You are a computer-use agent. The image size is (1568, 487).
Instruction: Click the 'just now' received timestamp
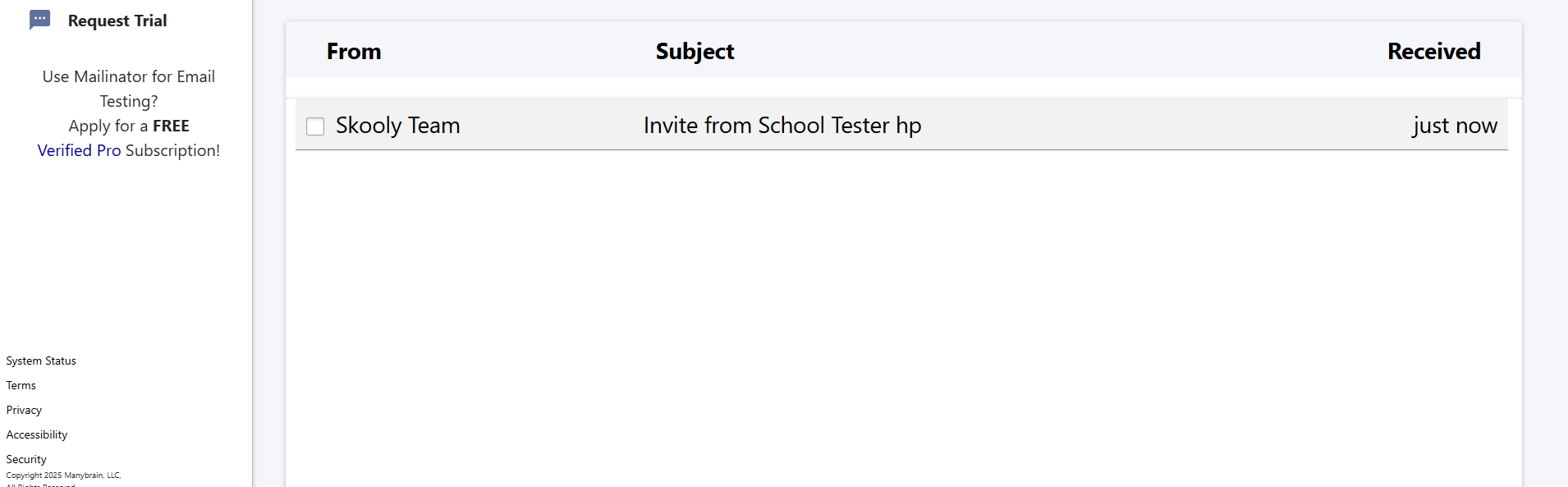[1454, 126]
